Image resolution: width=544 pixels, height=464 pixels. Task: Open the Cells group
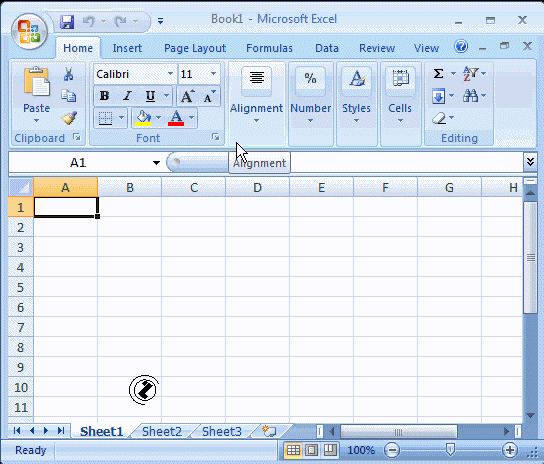[x=400, y=103]
